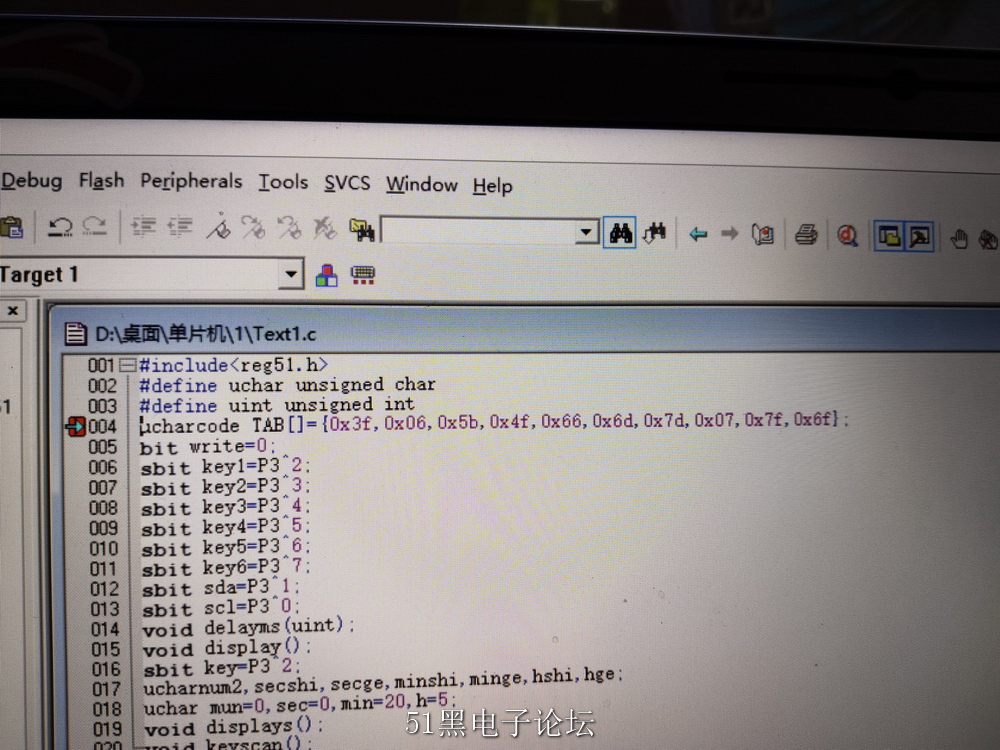Close the side project panel
1000x750 pixels.
[x=13, y=311]
